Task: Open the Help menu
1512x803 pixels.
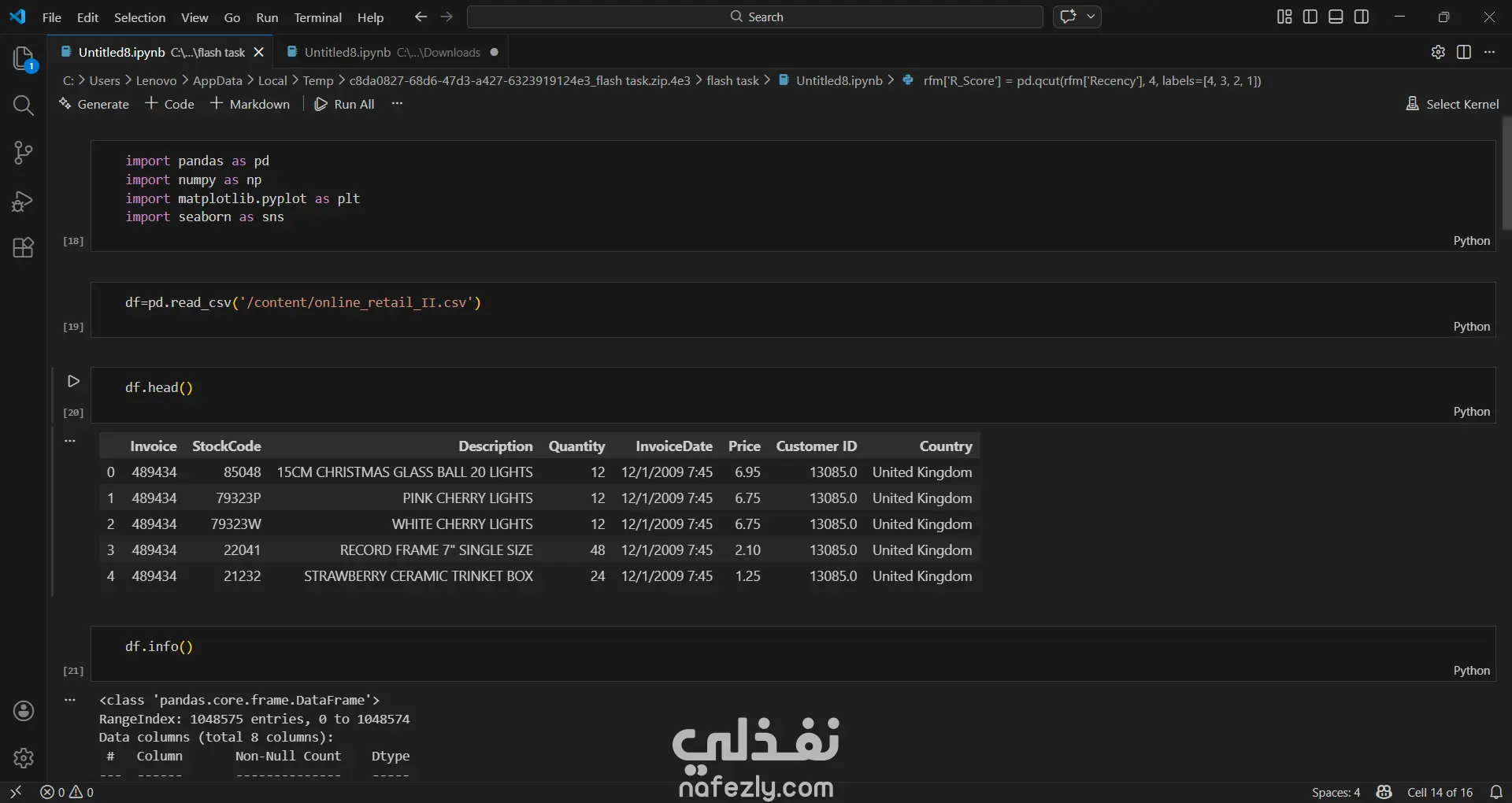Action: pyautogui.click(x=370, y=17)
